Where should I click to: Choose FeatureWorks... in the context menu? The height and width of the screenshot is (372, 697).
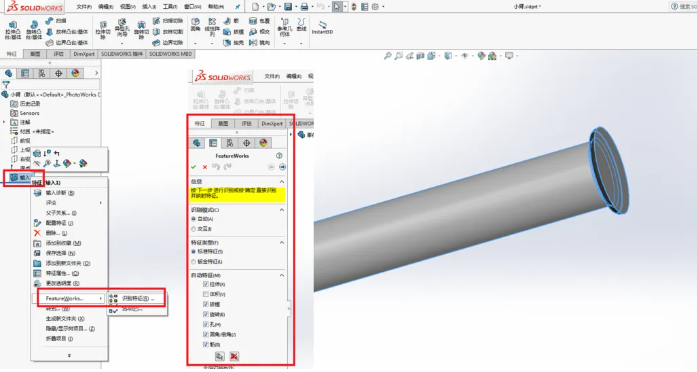69,299
